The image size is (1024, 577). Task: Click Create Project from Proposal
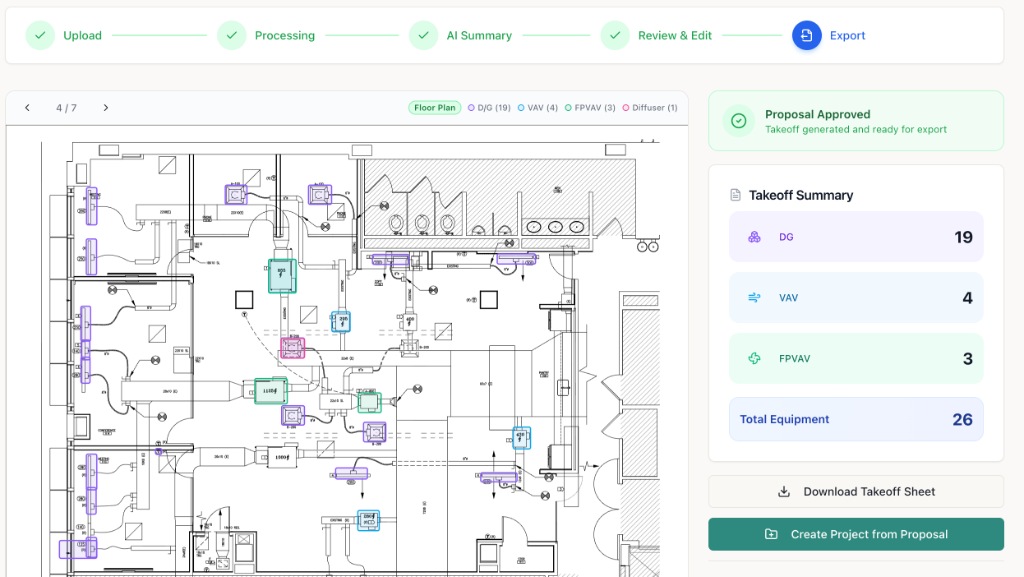point(856,534)
